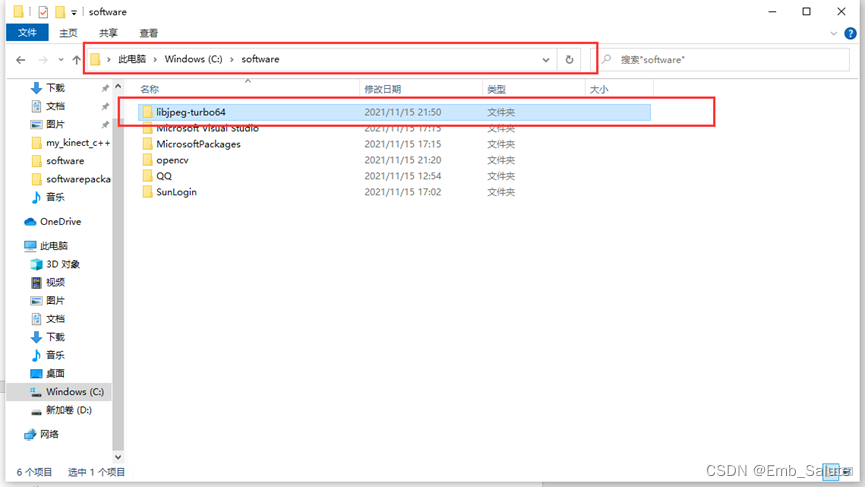Click the search "software" input box

click(725, 60)
